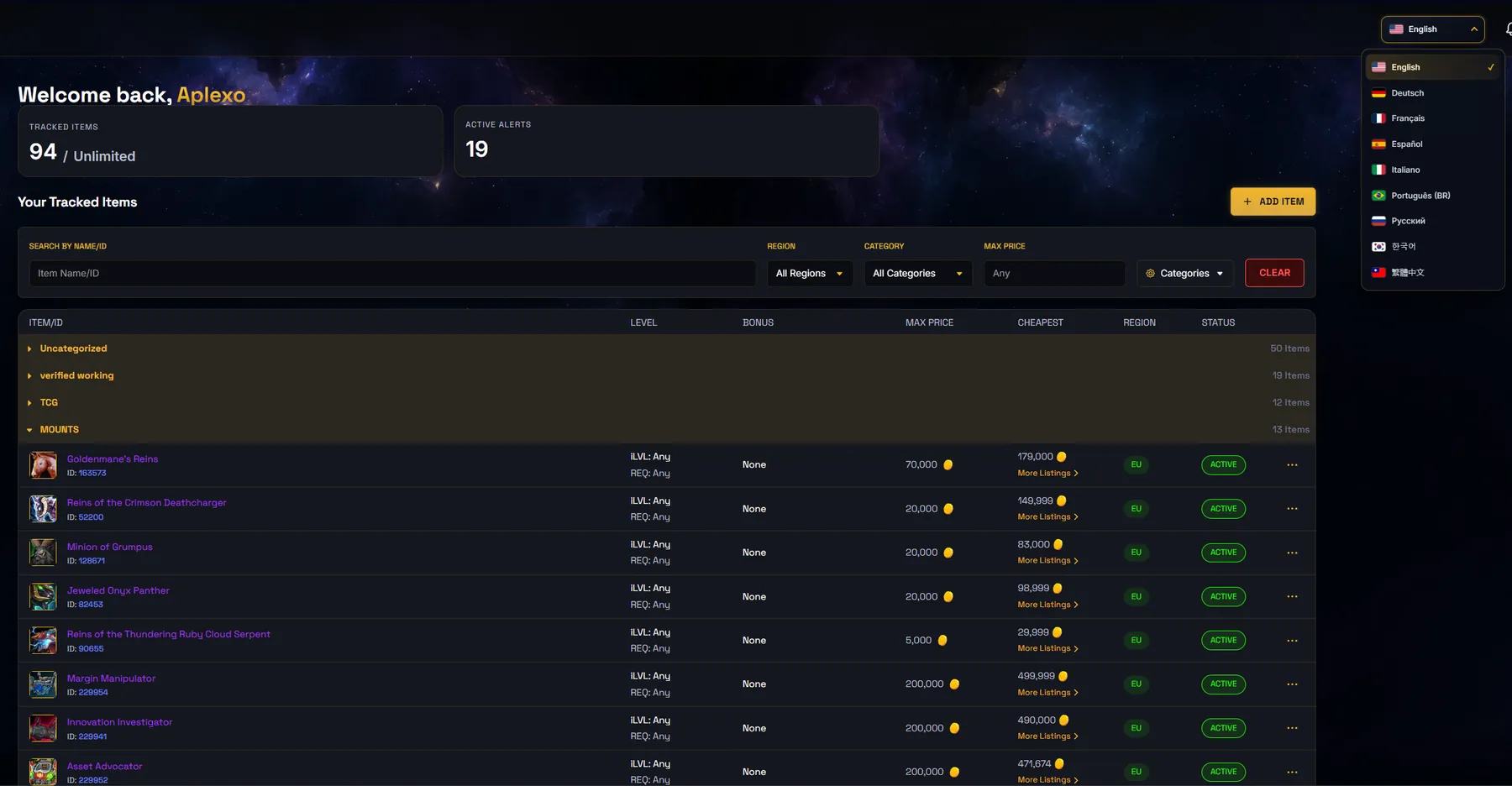The image size is (1512, 786).
Task: Select Deutsch from language menu
Action: click(x=1433, y=93)
